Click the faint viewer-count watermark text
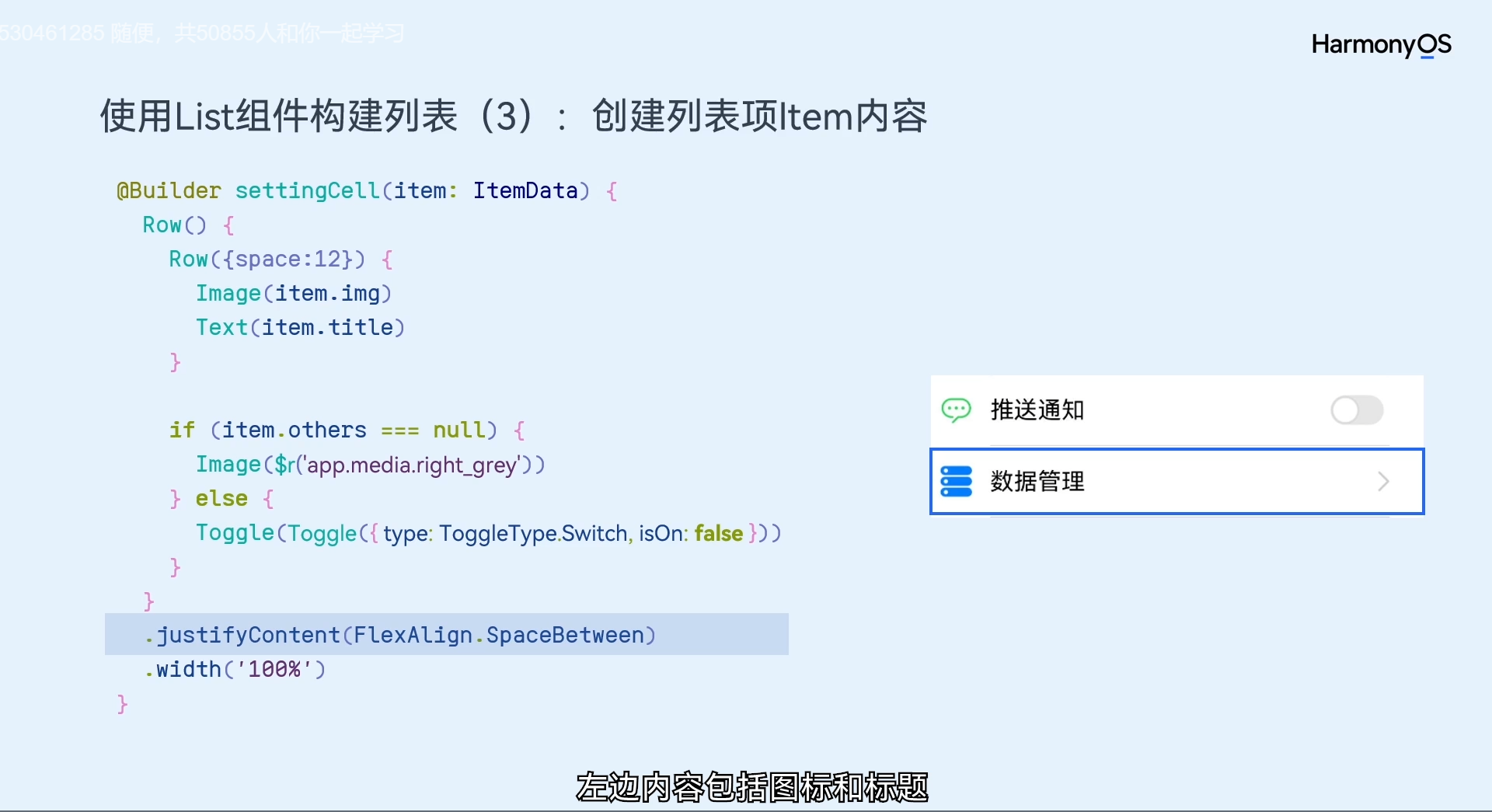Image resolution: width=1492 pixels, height=812 pixels. 202,33
